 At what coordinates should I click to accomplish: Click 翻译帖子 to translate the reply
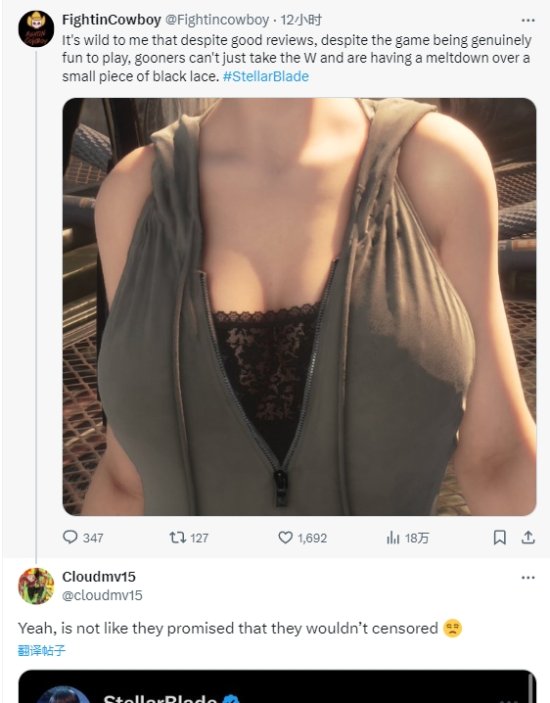coord(42,650)
